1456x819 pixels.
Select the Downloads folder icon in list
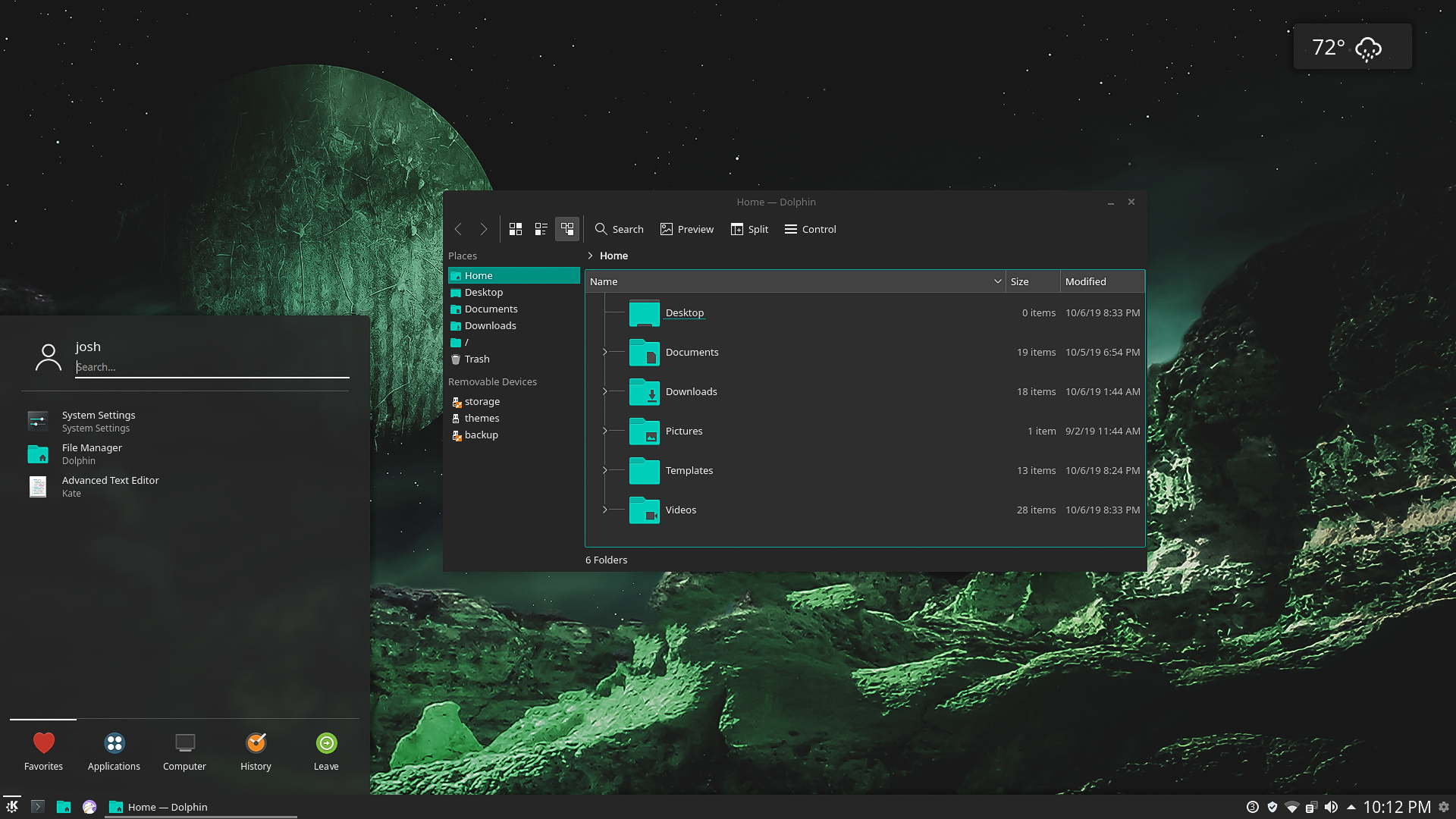coord(645,392)
